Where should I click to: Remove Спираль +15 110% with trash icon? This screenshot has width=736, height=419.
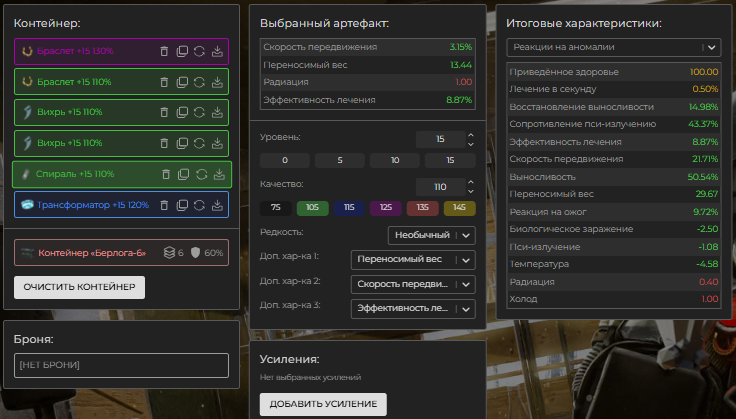coord(166,174)
